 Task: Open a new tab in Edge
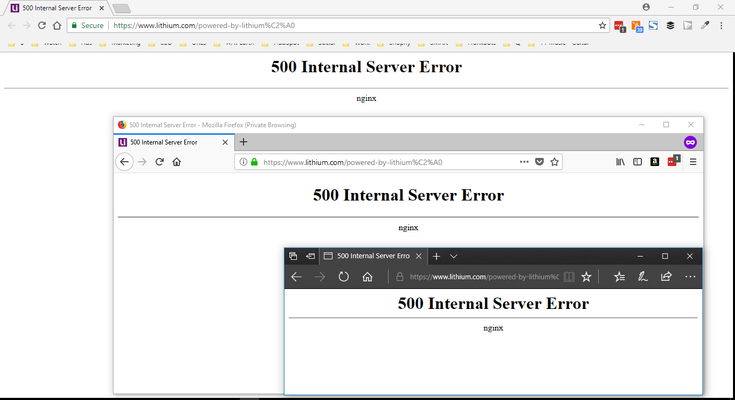click(436, 256)
